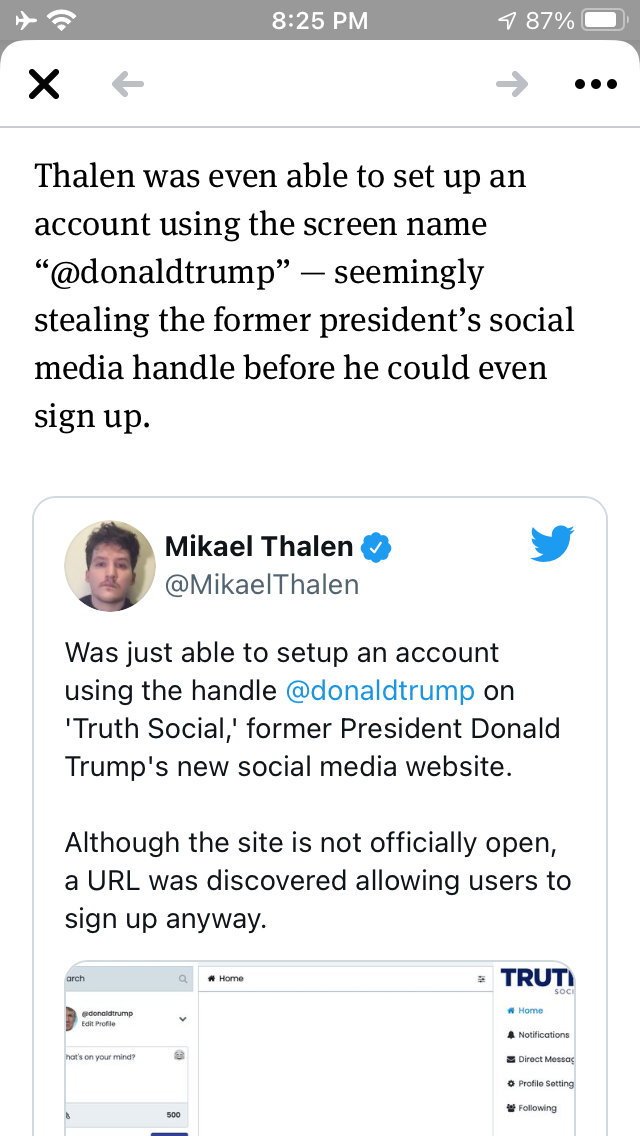Tap the back arrow in browser bar
Image resolution: width=640 pixels, height=1136 pixels.
tap(128, 85)
